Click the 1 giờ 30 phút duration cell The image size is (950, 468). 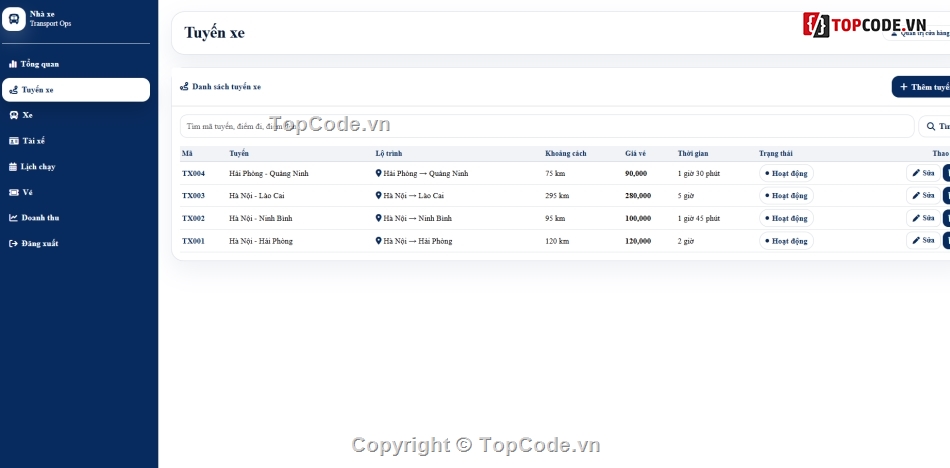tap(699, 173)
